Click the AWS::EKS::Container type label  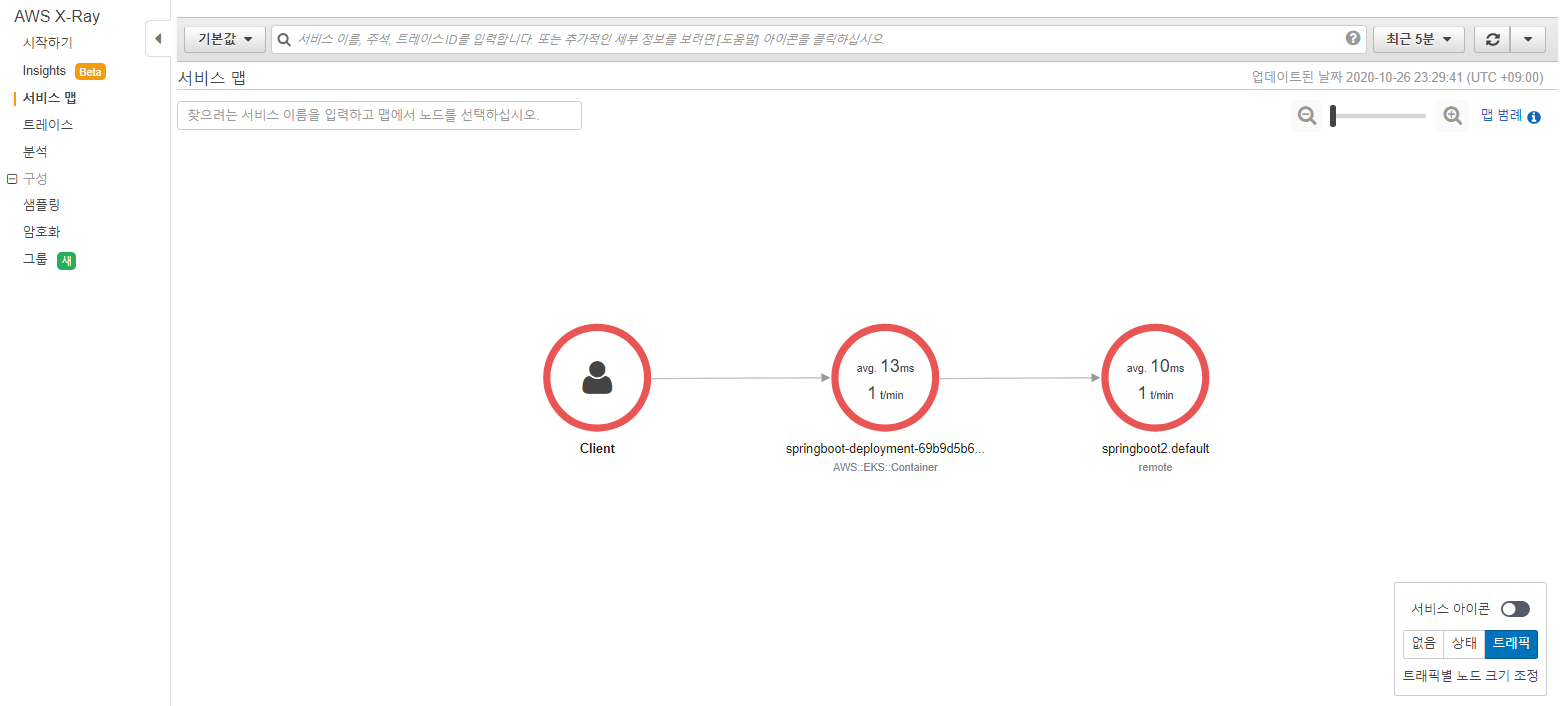tap(885, 467)
